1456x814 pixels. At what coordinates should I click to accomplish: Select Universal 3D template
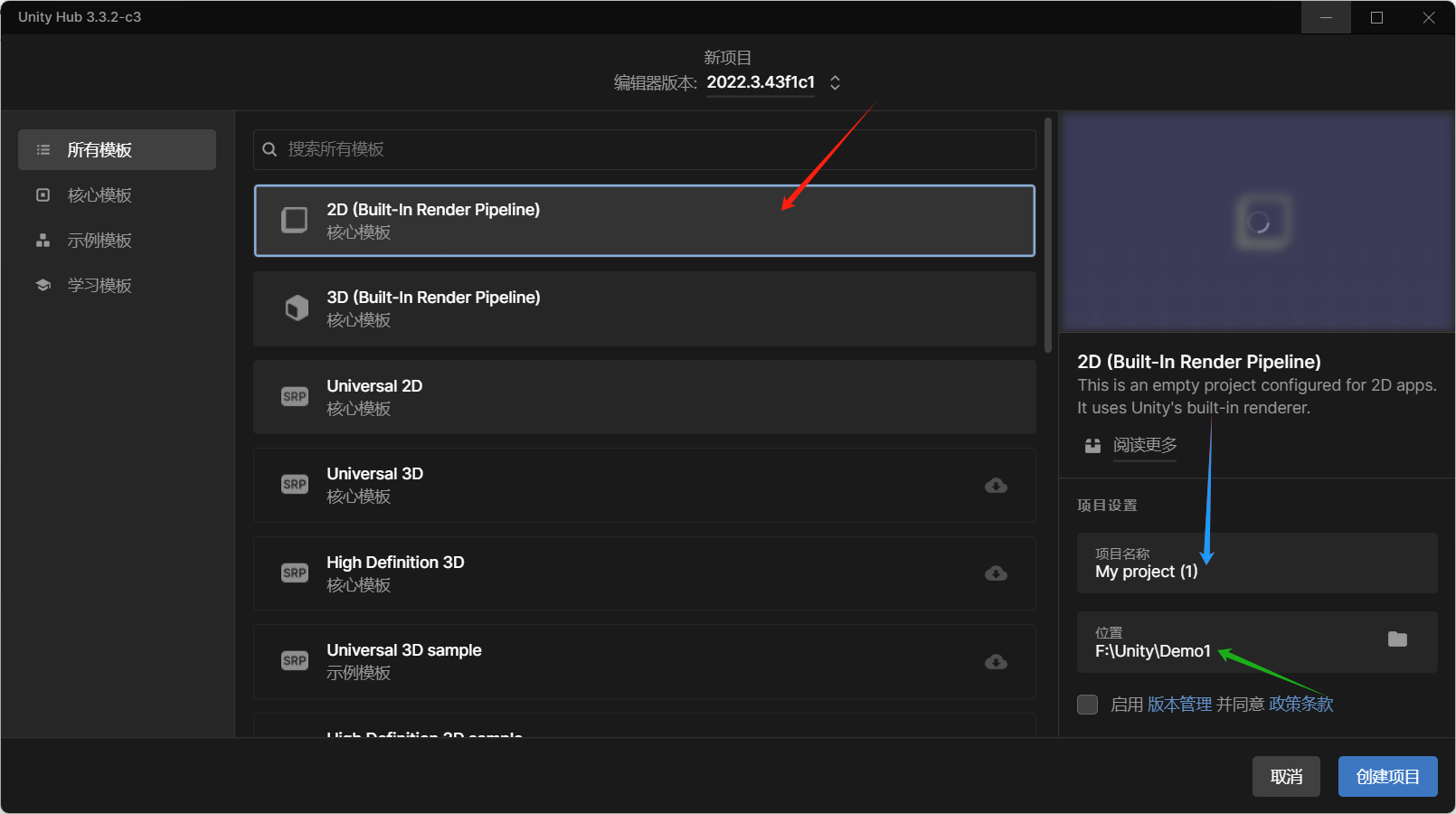coord(645,485)
